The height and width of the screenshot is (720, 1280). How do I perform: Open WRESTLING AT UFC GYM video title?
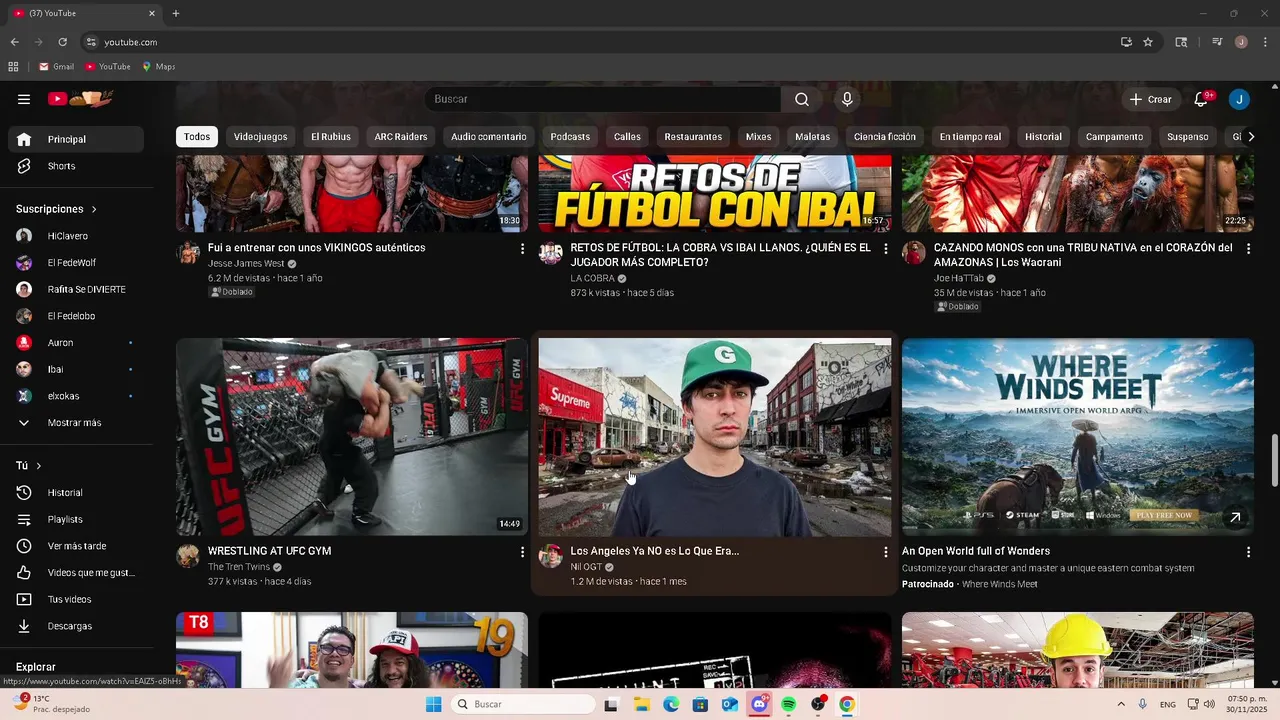[269, 551]
